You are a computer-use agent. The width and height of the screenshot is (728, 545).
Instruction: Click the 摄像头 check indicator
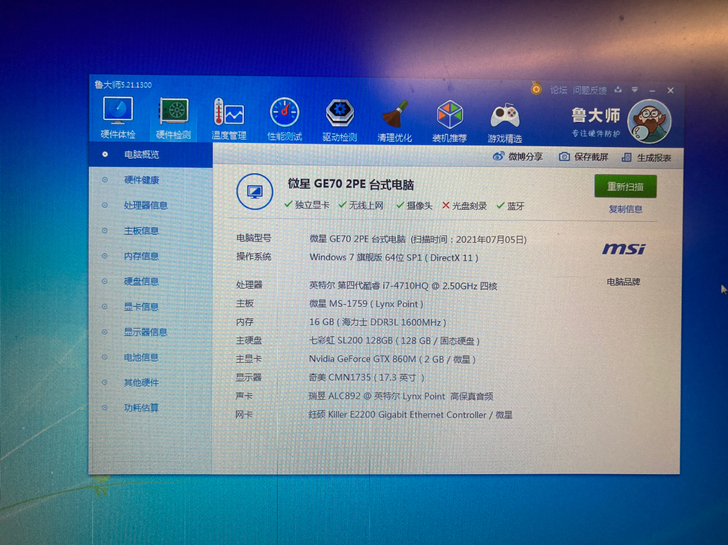point(414,205)
